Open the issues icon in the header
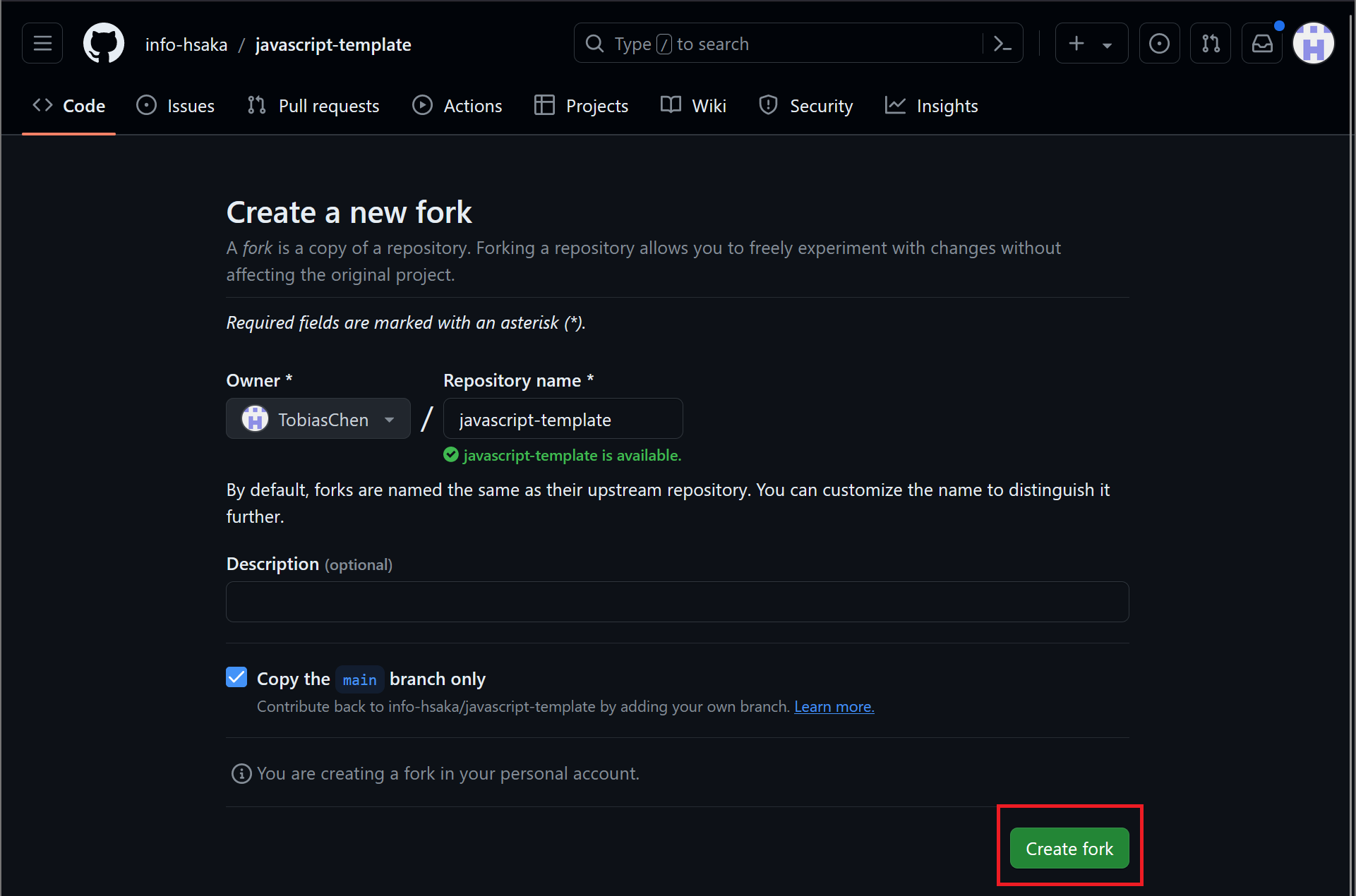The width and height of the screenshot is (1356, 896). click(x=1159, y=44)
